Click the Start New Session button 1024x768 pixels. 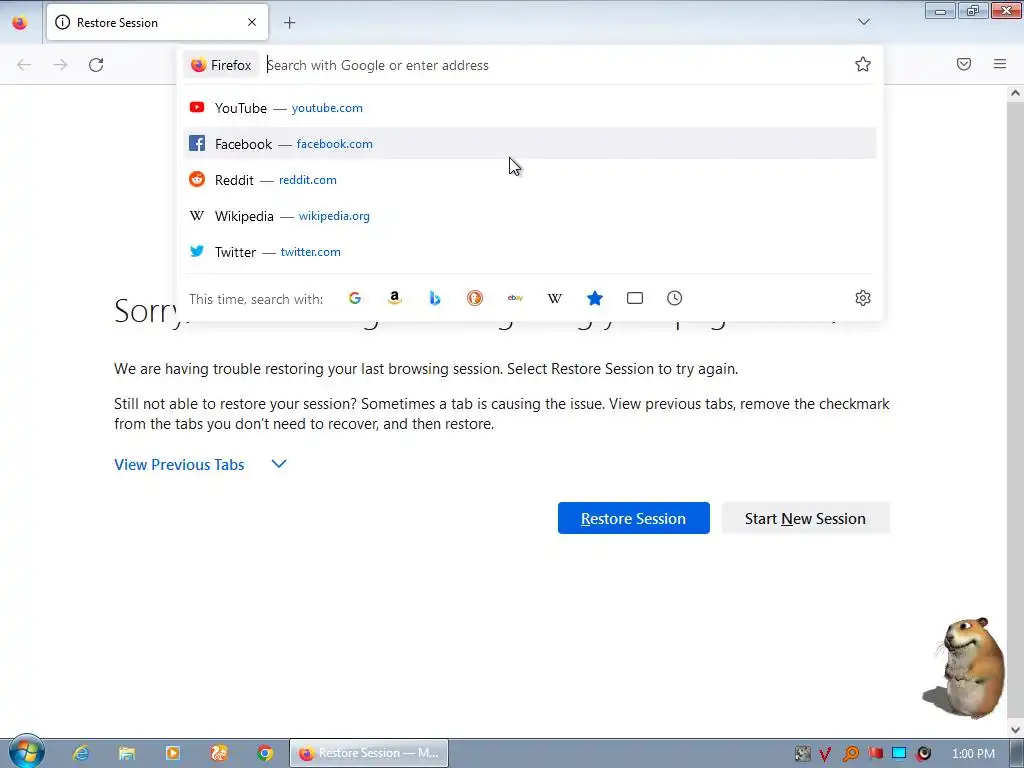click(805, 518)
